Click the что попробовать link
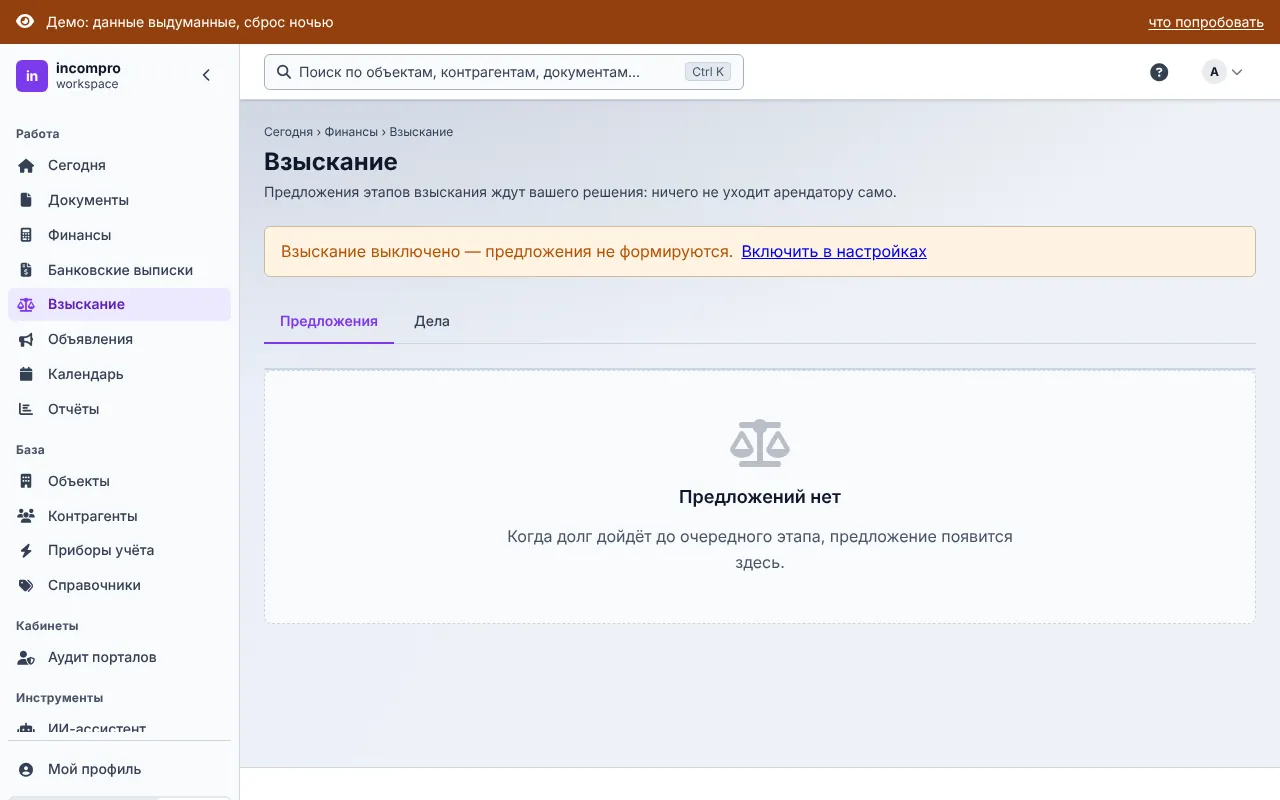Screen dimensions: 1280x800 (1206, 22)
